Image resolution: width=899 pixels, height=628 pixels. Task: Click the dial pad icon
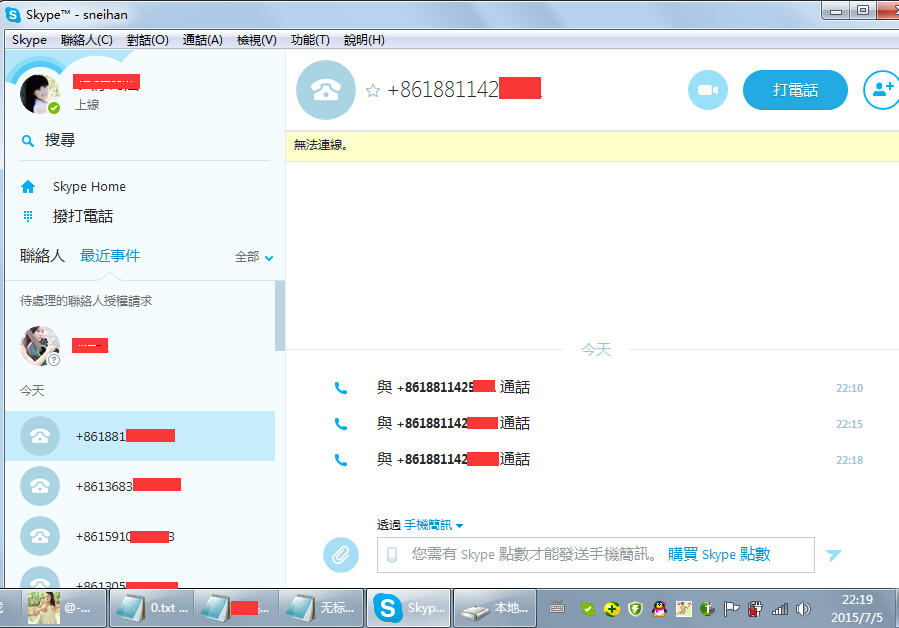coord(28,216)
